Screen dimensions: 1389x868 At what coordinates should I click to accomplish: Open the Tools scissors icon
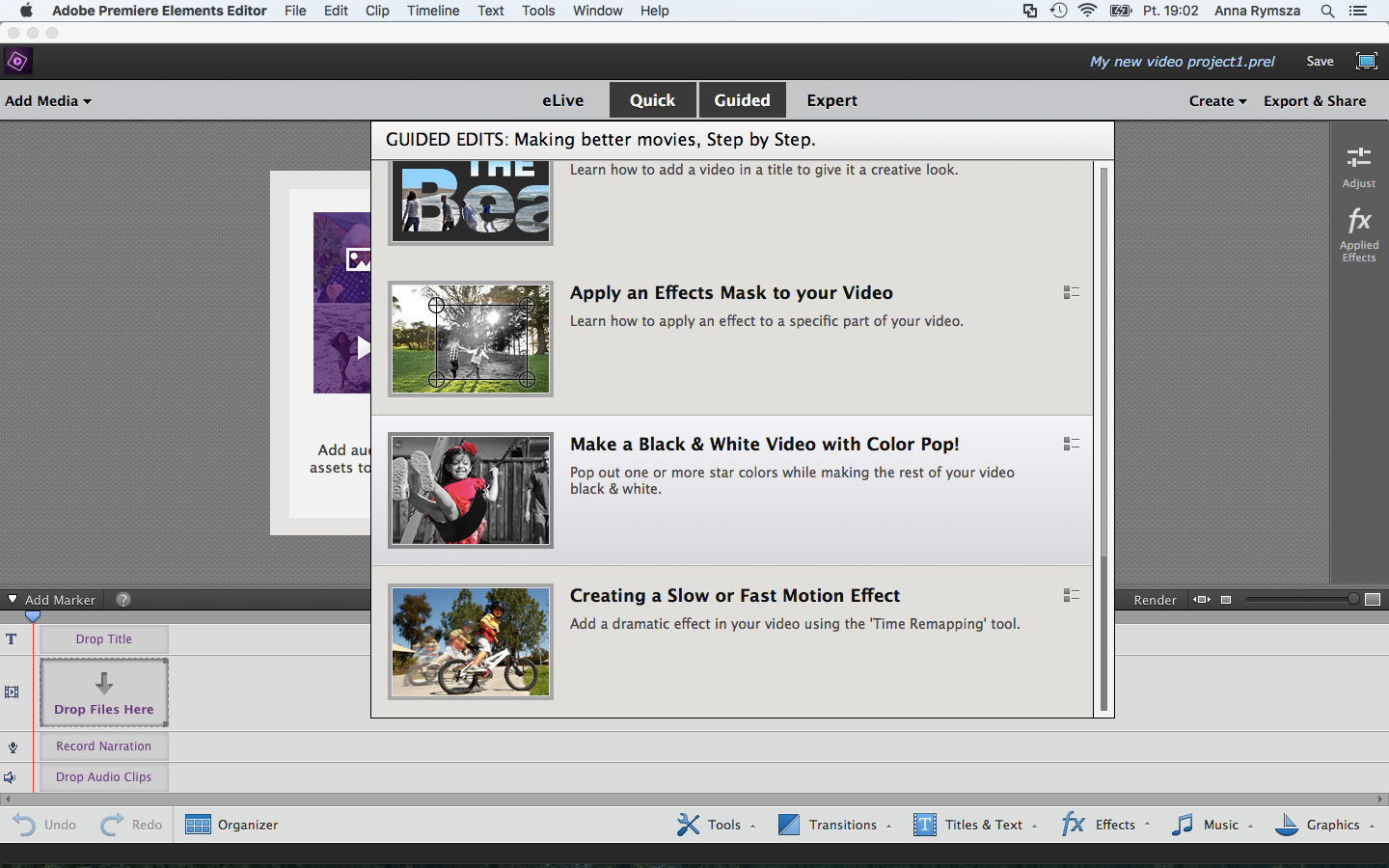click(688, 825)
